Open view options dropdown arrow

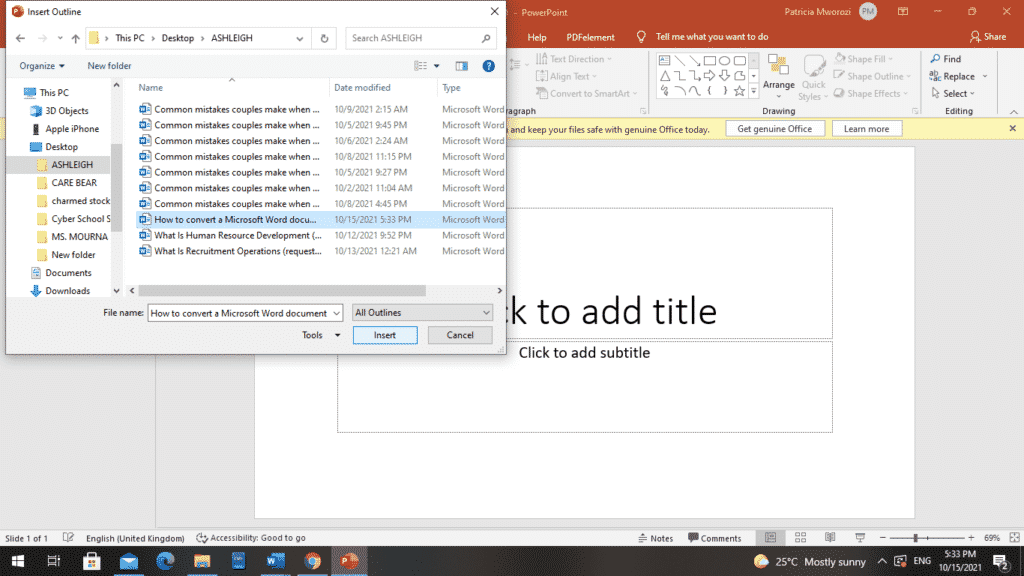point(437,66)
